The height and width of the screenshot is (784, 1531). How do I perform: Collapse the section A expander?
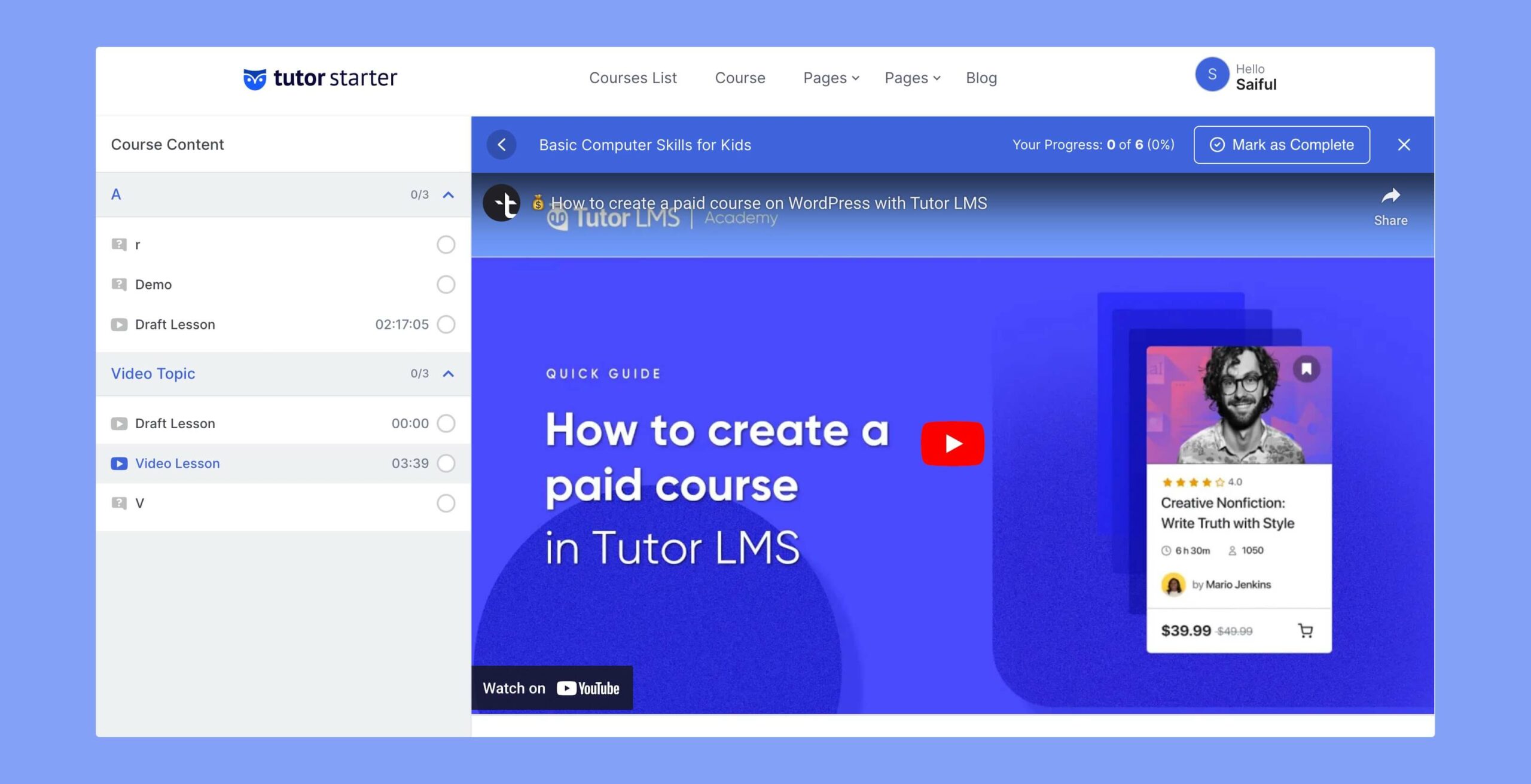[x=449, y=195]
